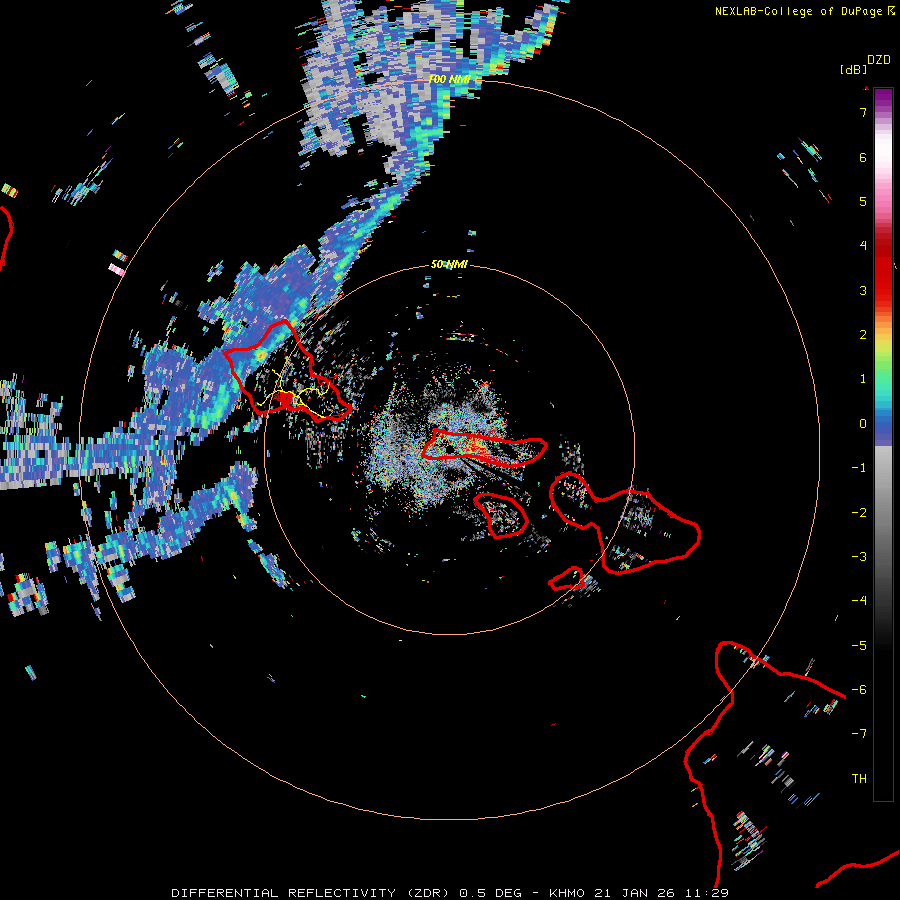Screen dimensions: 900x900
Task: Select the 100 NMI range ring label
Action: [x=449, y=79]
